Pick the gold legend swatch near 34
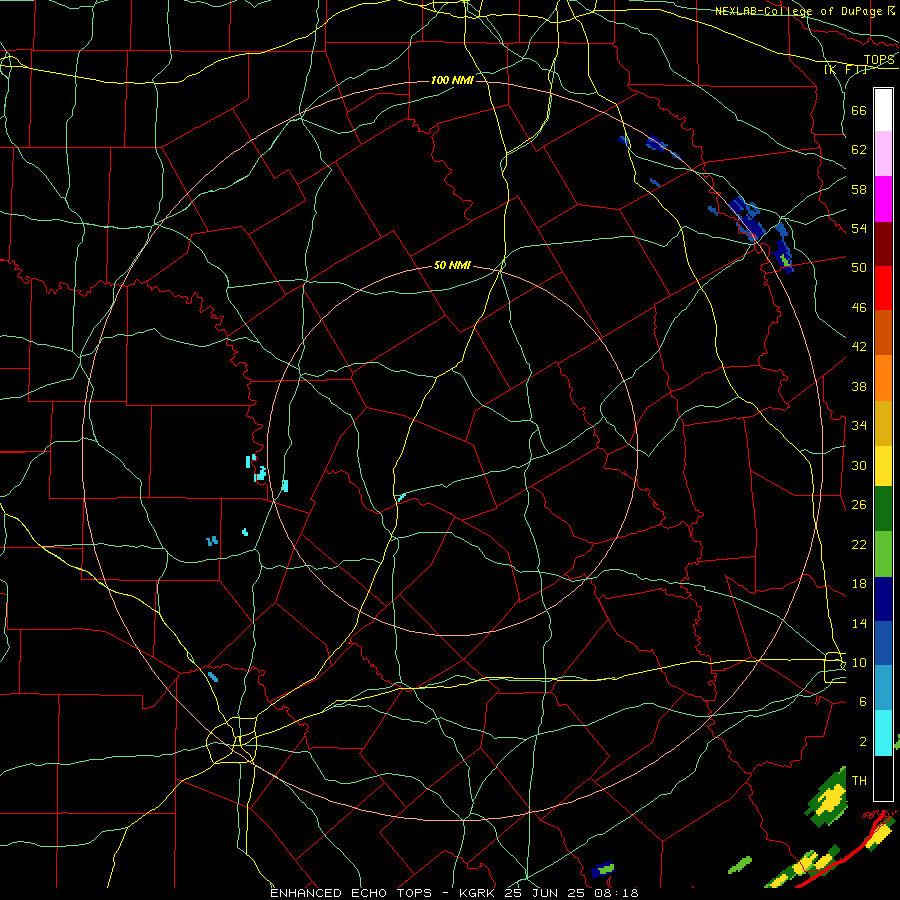This screenshot has height=900, width=900. click(883, 423)
